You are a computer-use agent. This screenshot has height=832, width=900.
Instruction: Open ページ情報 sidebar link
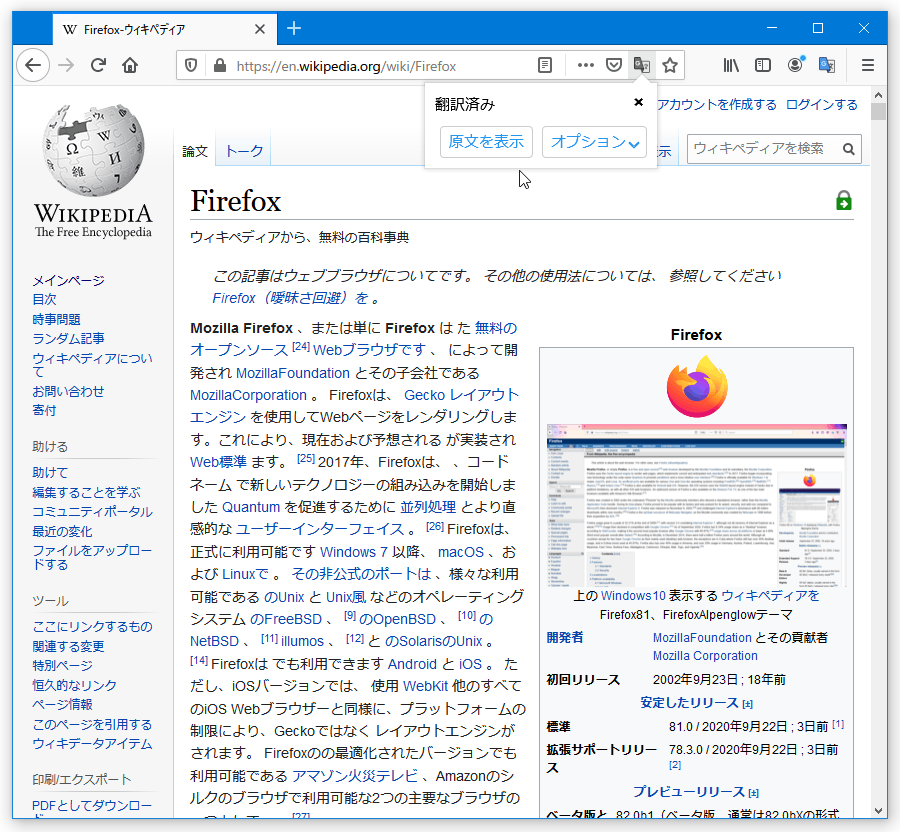click(62, 705)
